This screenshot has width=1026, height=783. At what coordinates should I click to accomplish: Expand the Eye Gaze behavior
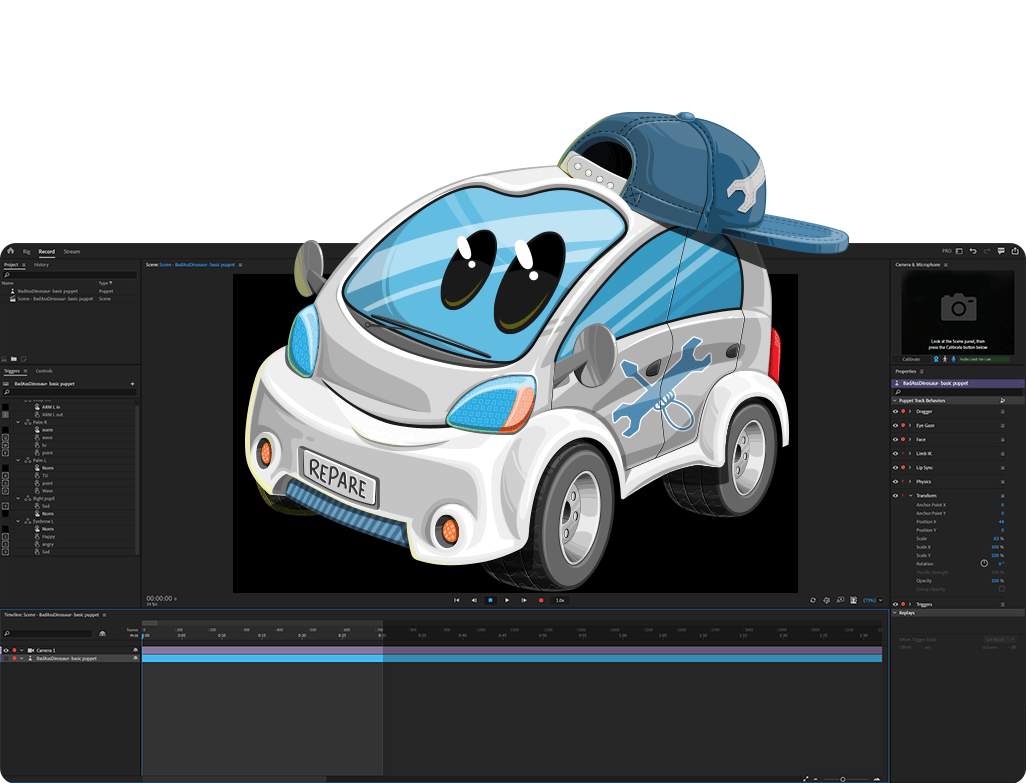pyautogui.click(x=910, y=425)
